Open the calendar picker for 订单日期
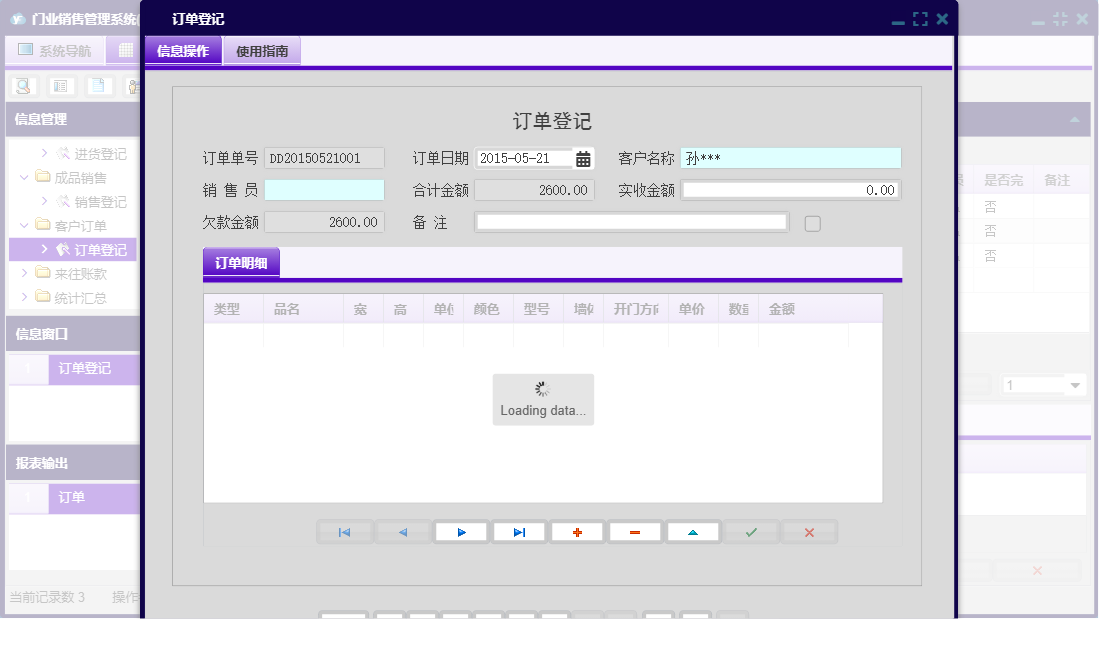The image size is (1099, 655). pyautogui.click(x=581, y=157)
